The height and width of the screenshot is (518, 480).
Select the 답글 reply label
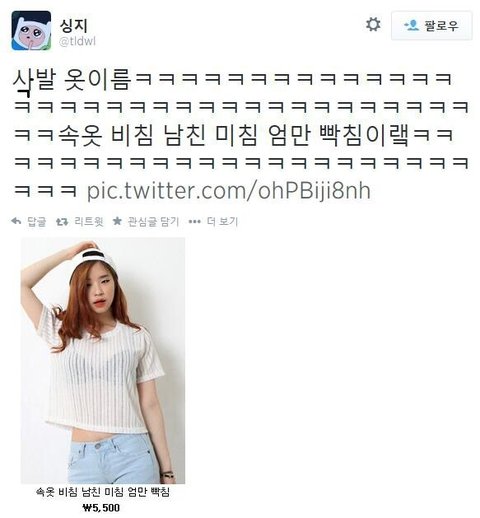point(36,221)
